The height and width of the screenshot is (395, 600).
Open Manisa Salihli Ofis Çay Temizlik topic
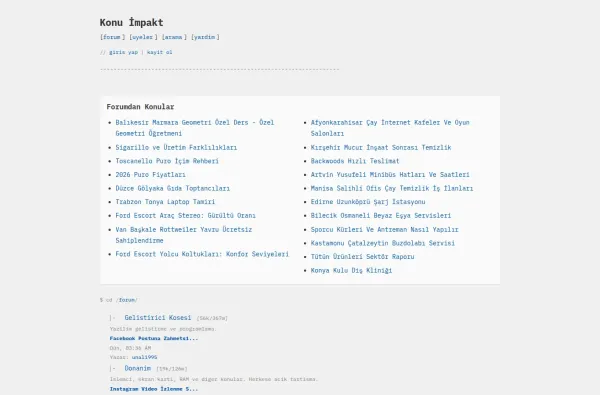click(392, 188)
